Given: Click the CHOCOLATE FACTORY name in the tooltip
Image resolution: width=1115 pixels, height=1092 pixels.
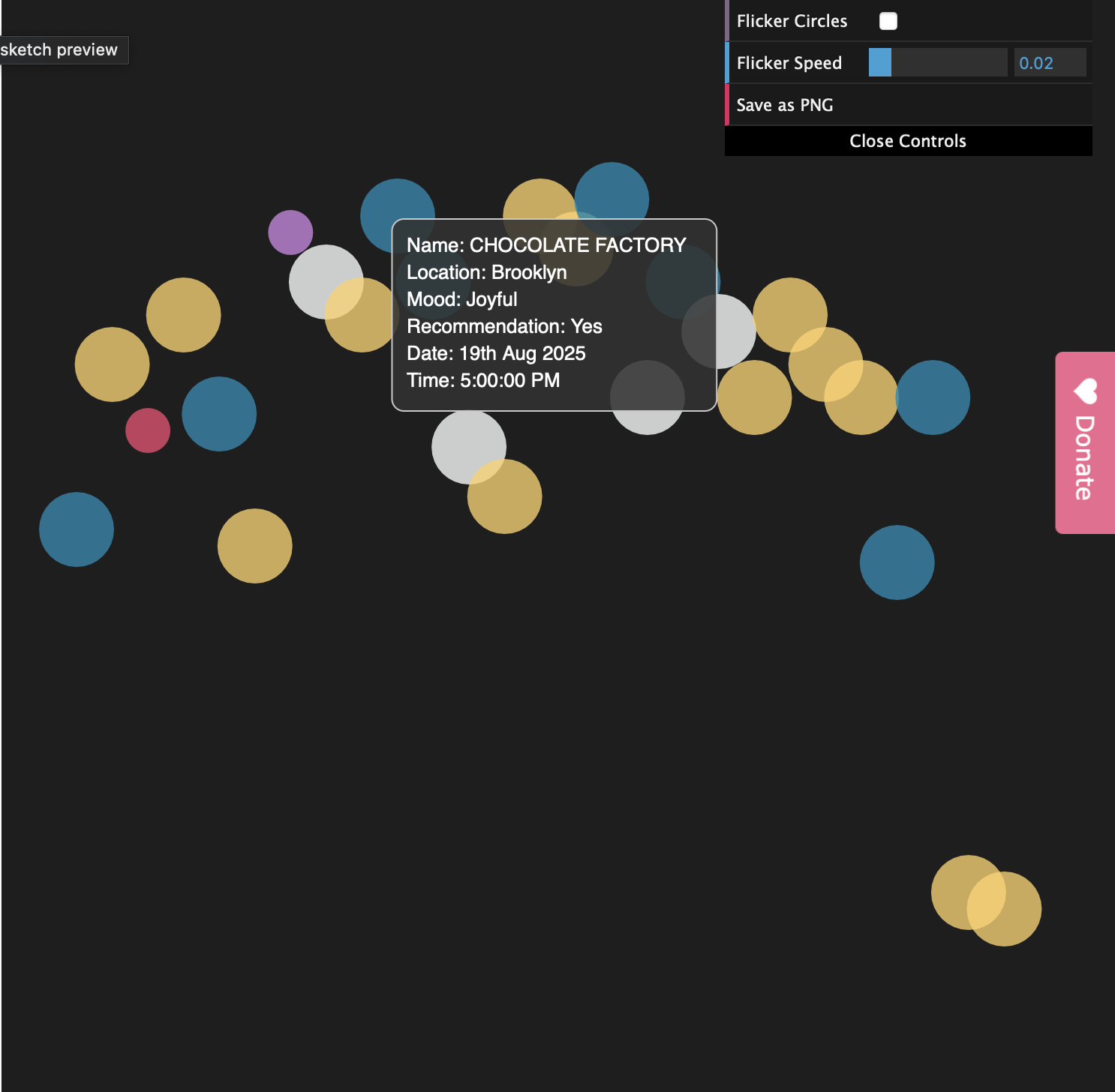Looking at the screenshot, I should (x=577, y=245).
